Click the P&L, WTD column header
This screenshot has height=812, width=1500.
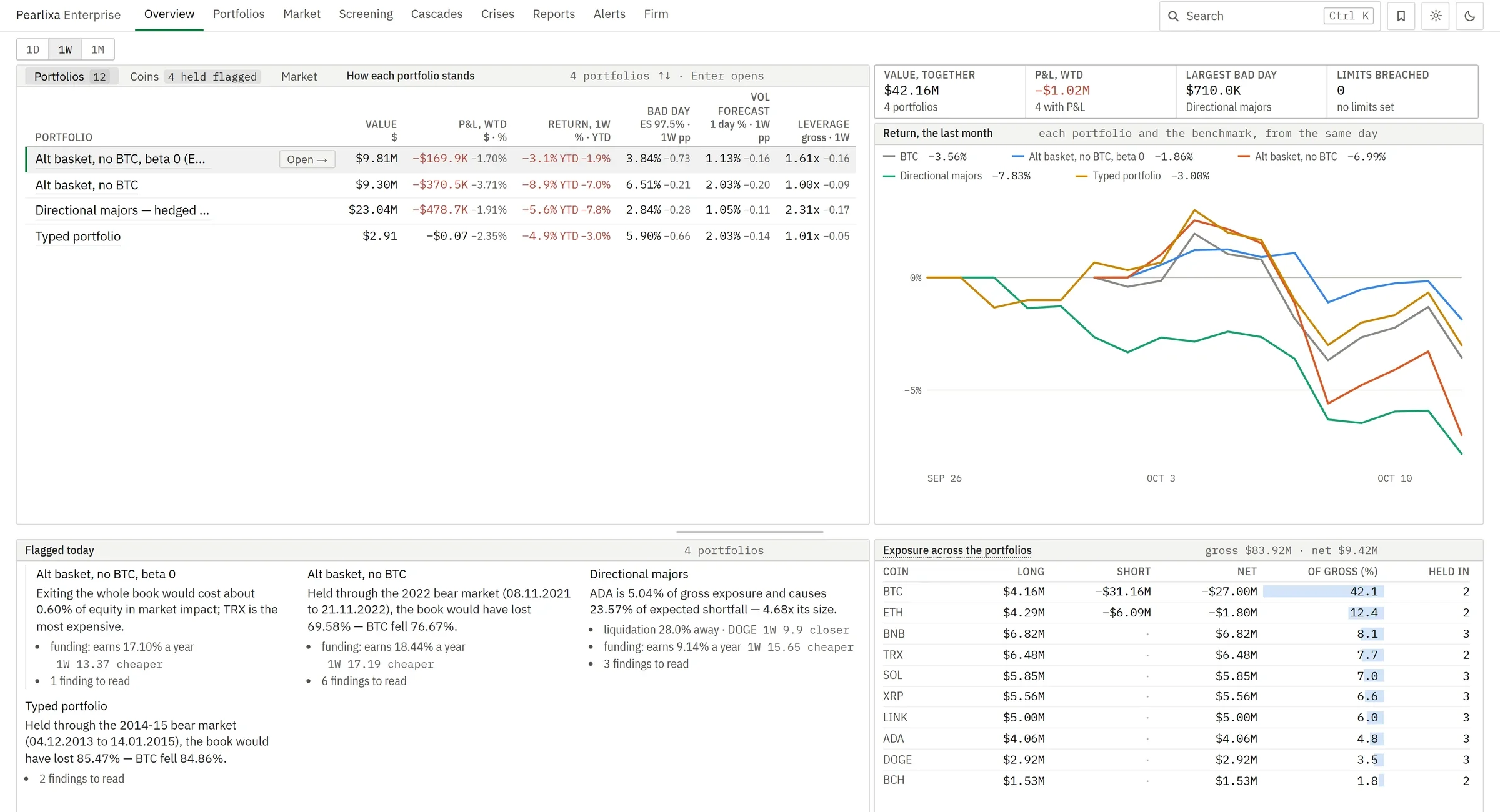[x=482, y=131]
